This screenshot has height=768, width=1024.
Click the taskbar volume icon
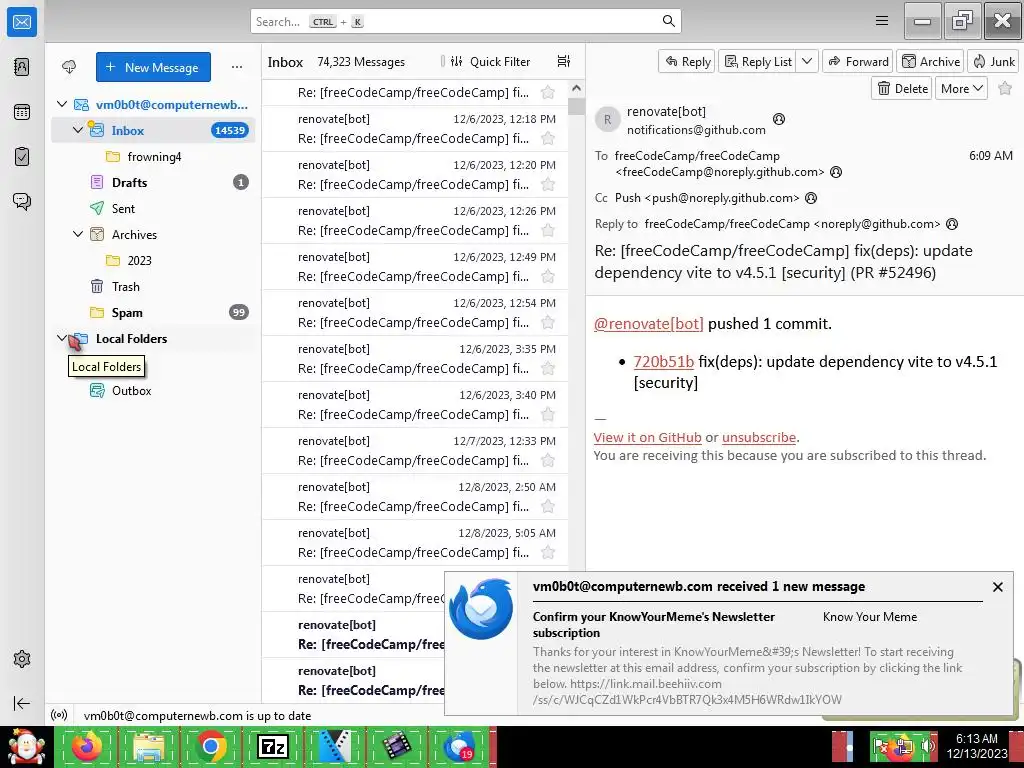(x=927, y=745)
